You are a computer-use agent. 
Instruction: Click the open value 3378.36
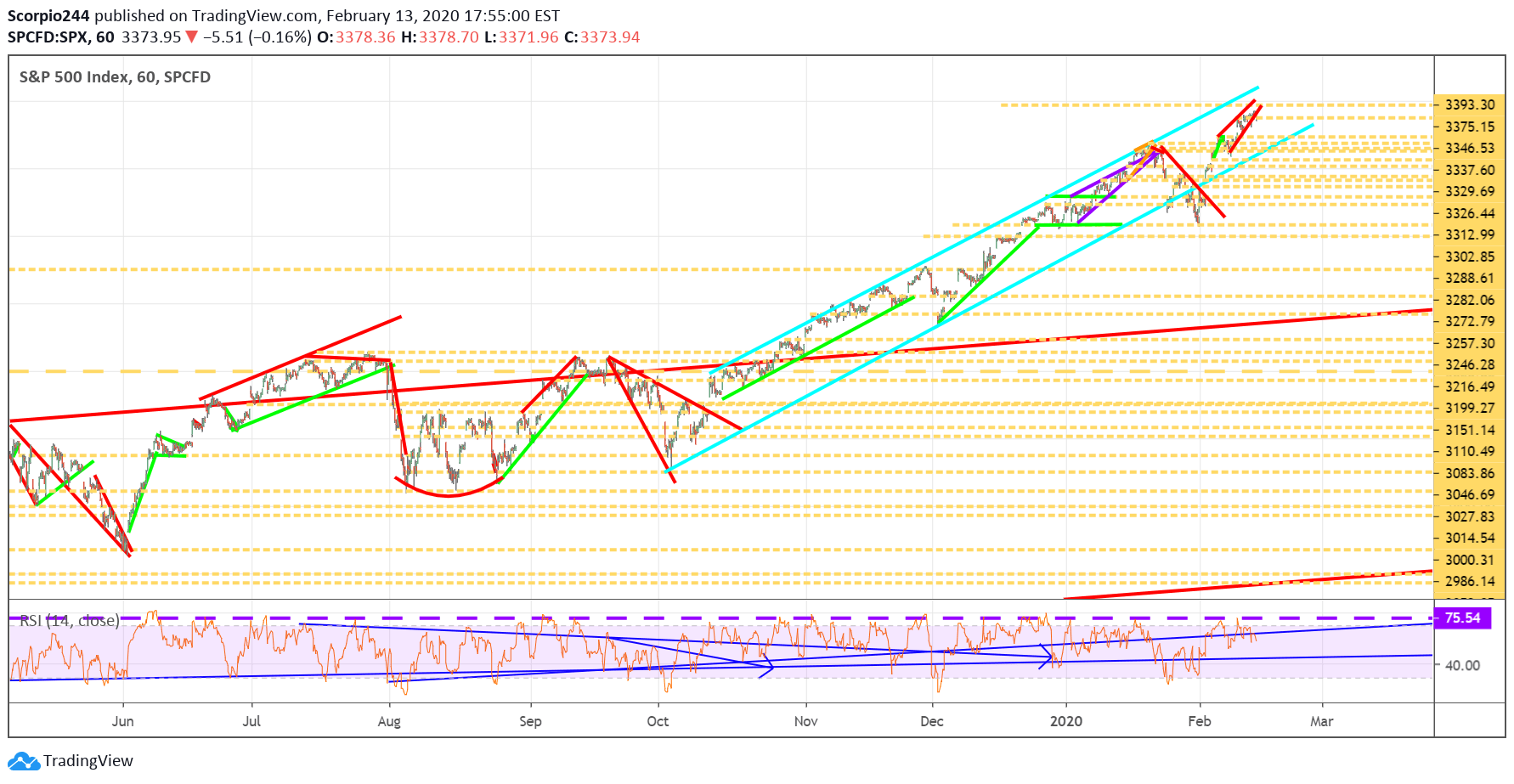[365, 37]
